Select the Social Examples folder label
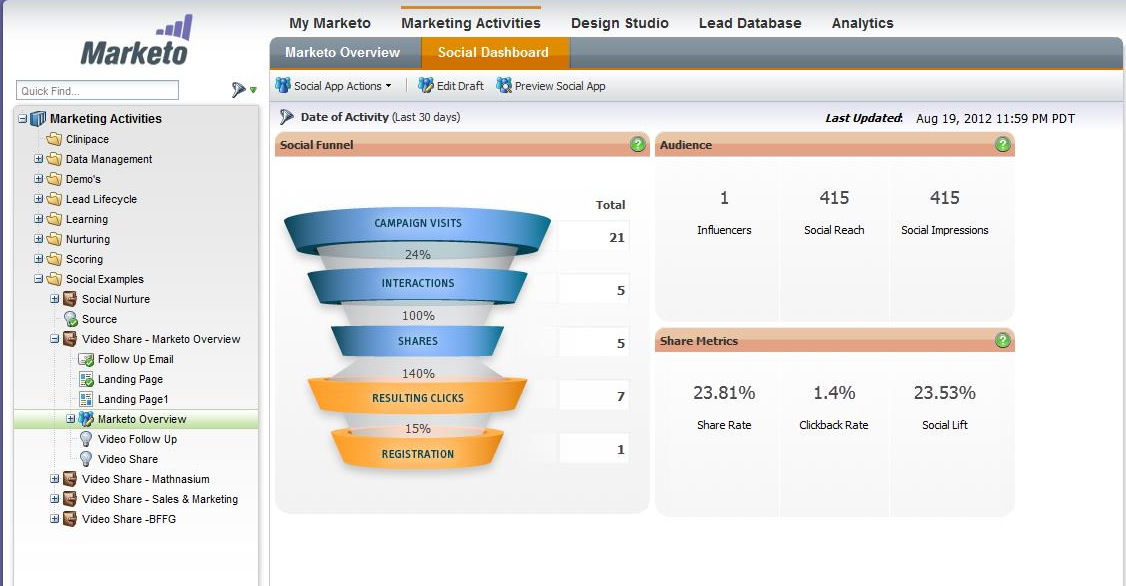The height and width of the screenshot is (586, 1126). click(x=105, y=279)
